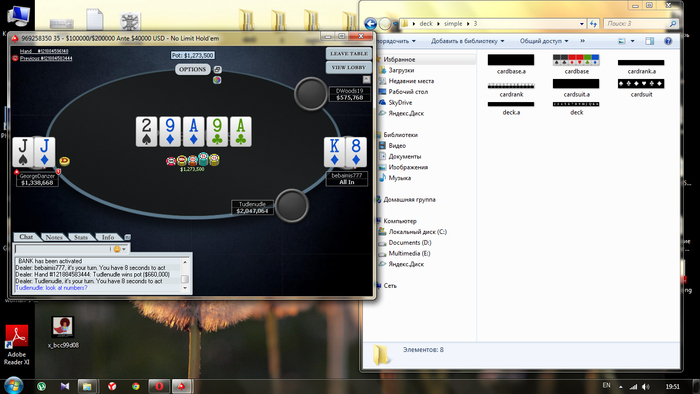Screen dimensions: 700x394
Task: Click the volume icon in system tray
Action: pos(646,386)
